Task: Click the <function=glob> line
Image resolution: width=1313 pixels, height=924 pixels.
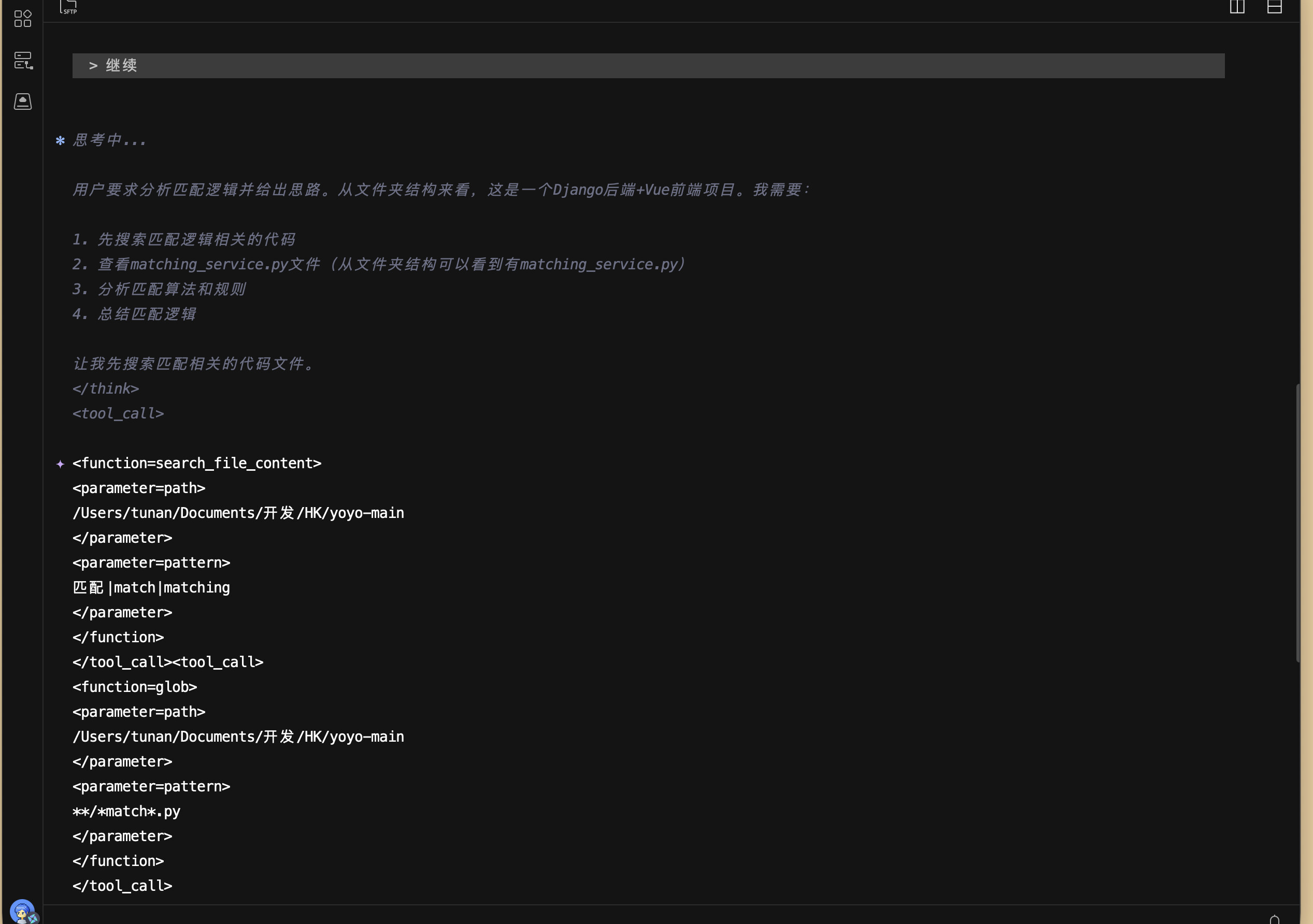Action: tap(134, 687)
